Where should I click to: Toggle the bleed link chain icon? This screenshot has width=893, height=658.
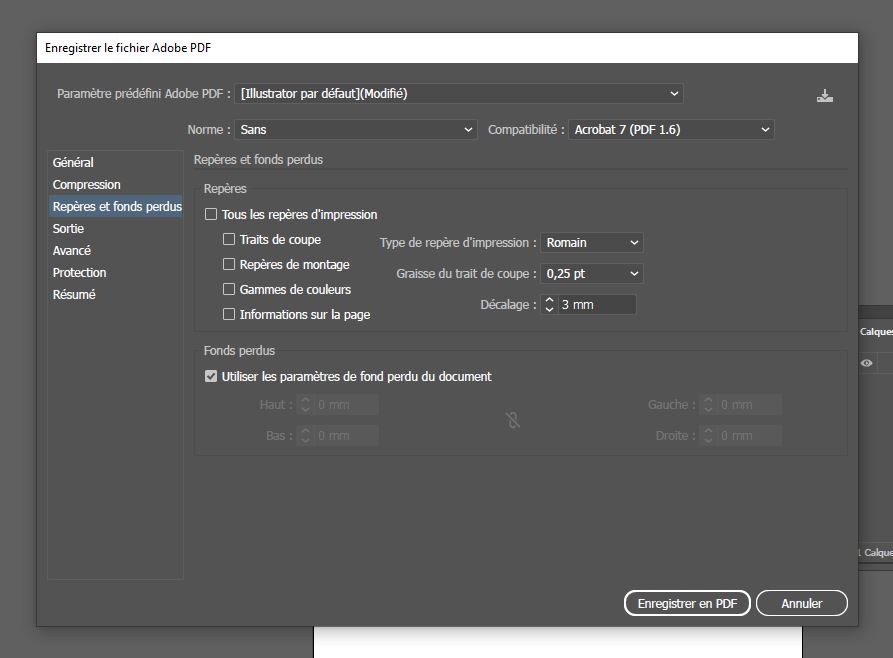click(x=513, y=420)
